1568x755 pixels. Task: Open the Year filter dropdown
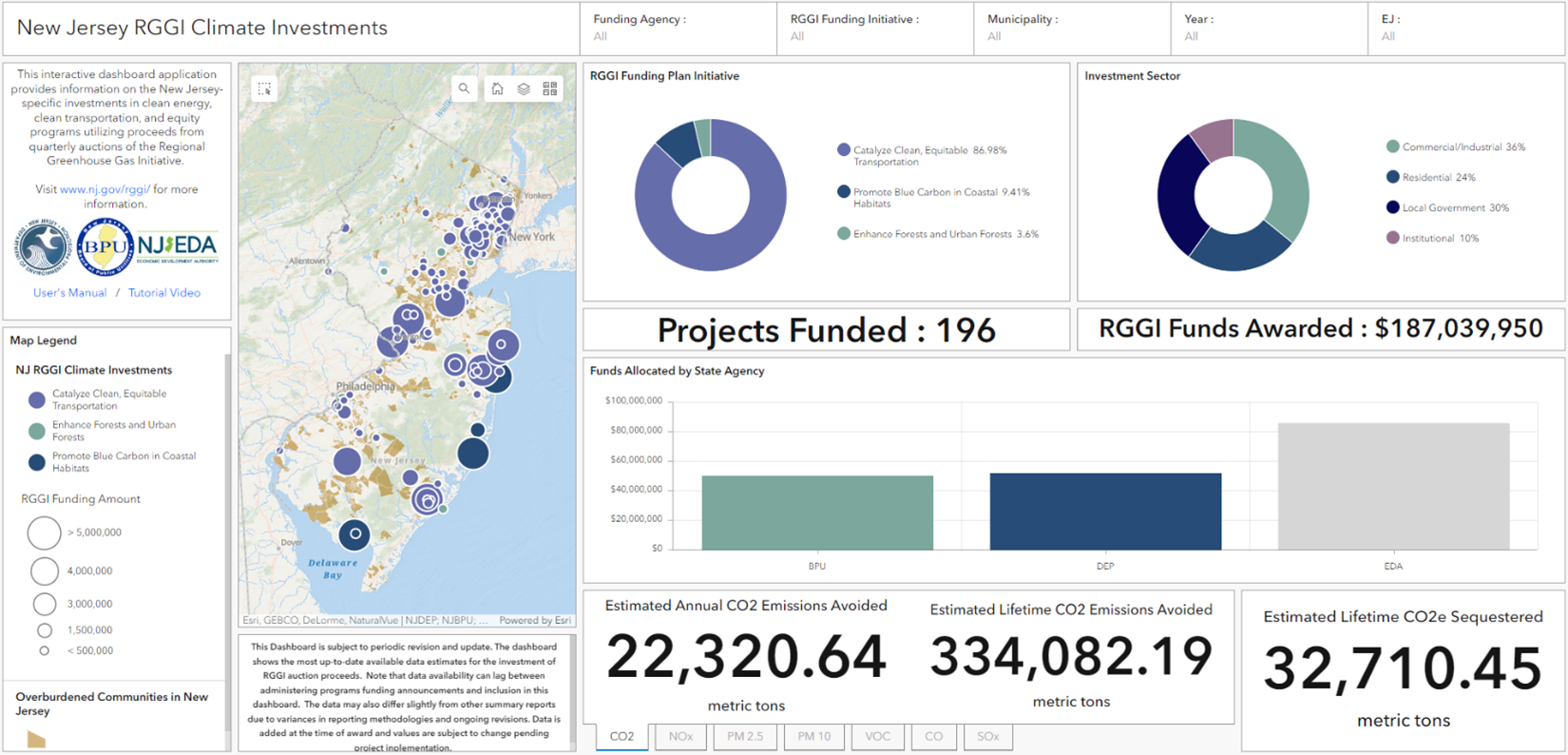1270,28
